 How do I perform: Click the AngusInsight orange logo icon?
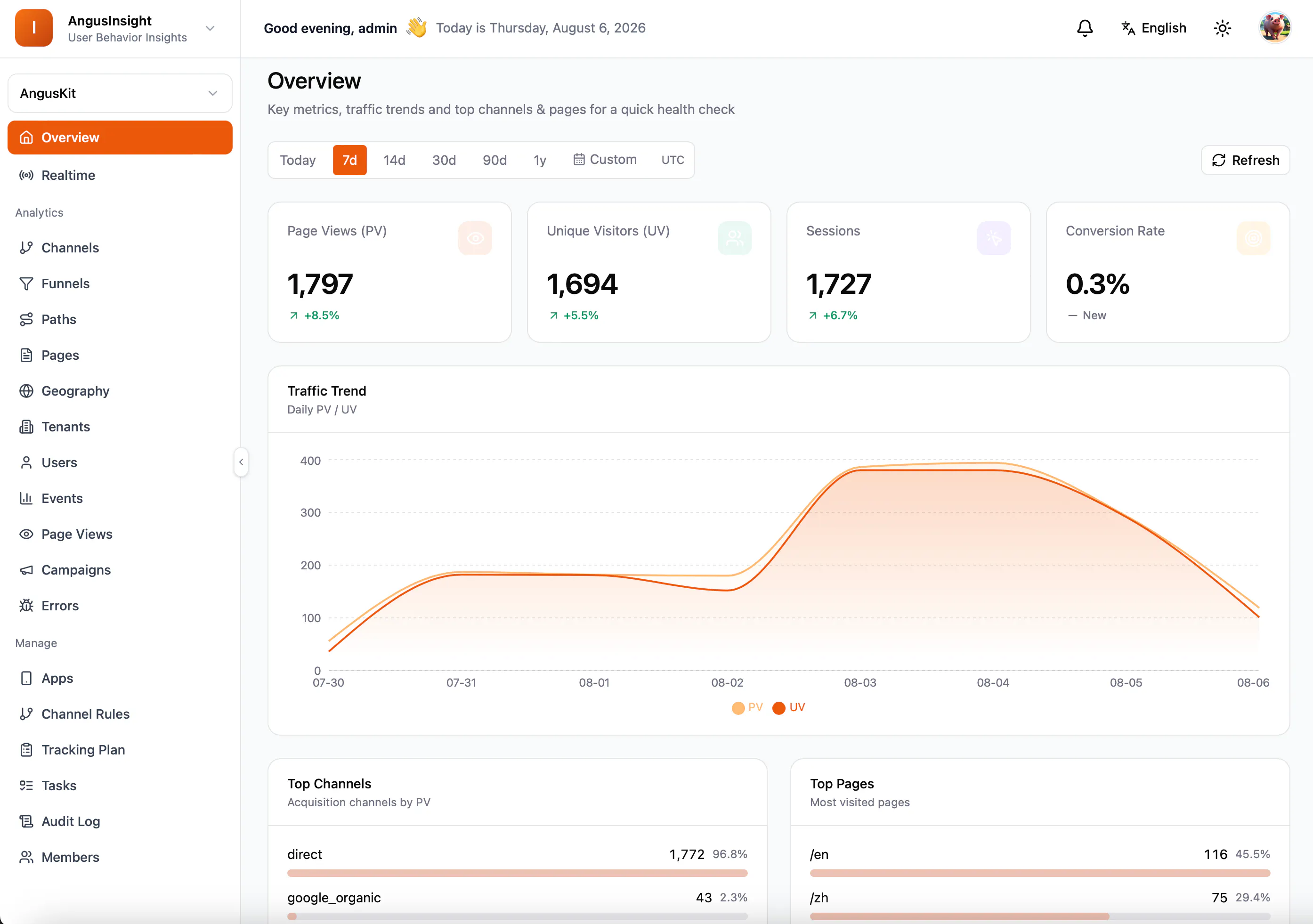tap(34, 27)
